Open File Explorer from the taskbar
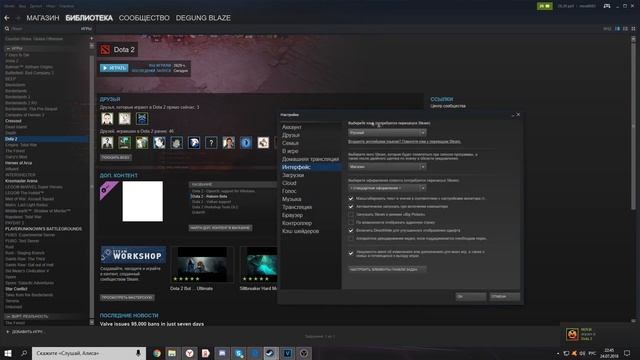 172,353
